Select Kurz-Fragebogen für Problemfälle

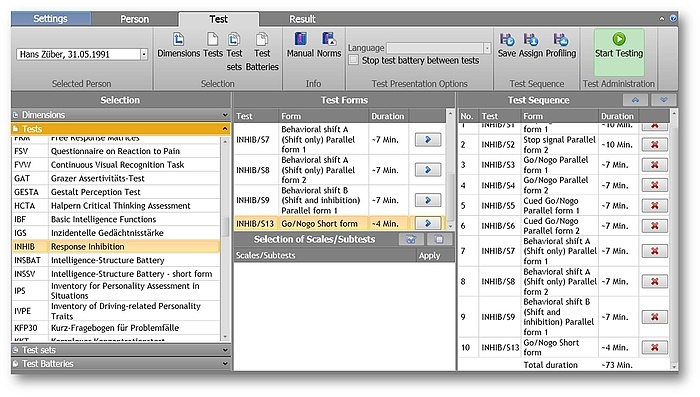[x=116, y=328]
